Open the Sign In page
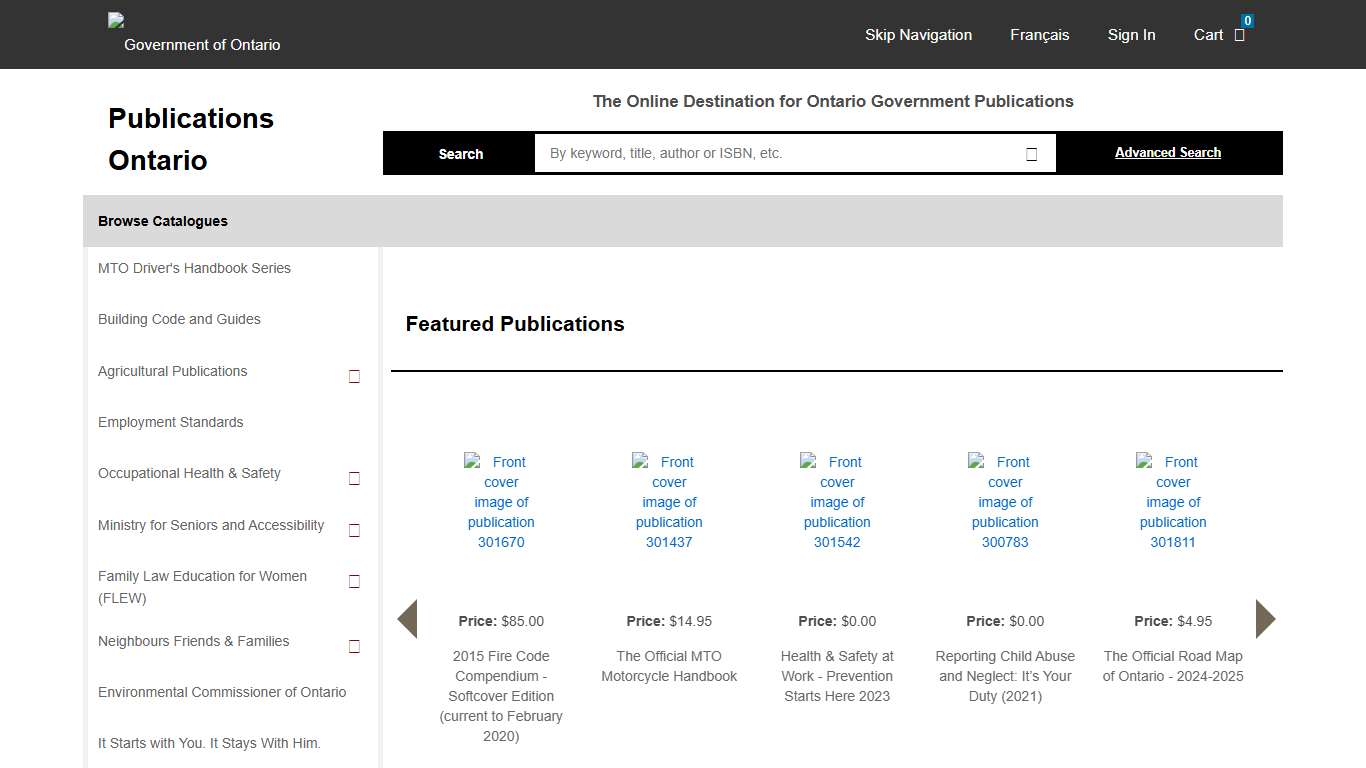 [x=1131, y=35]
